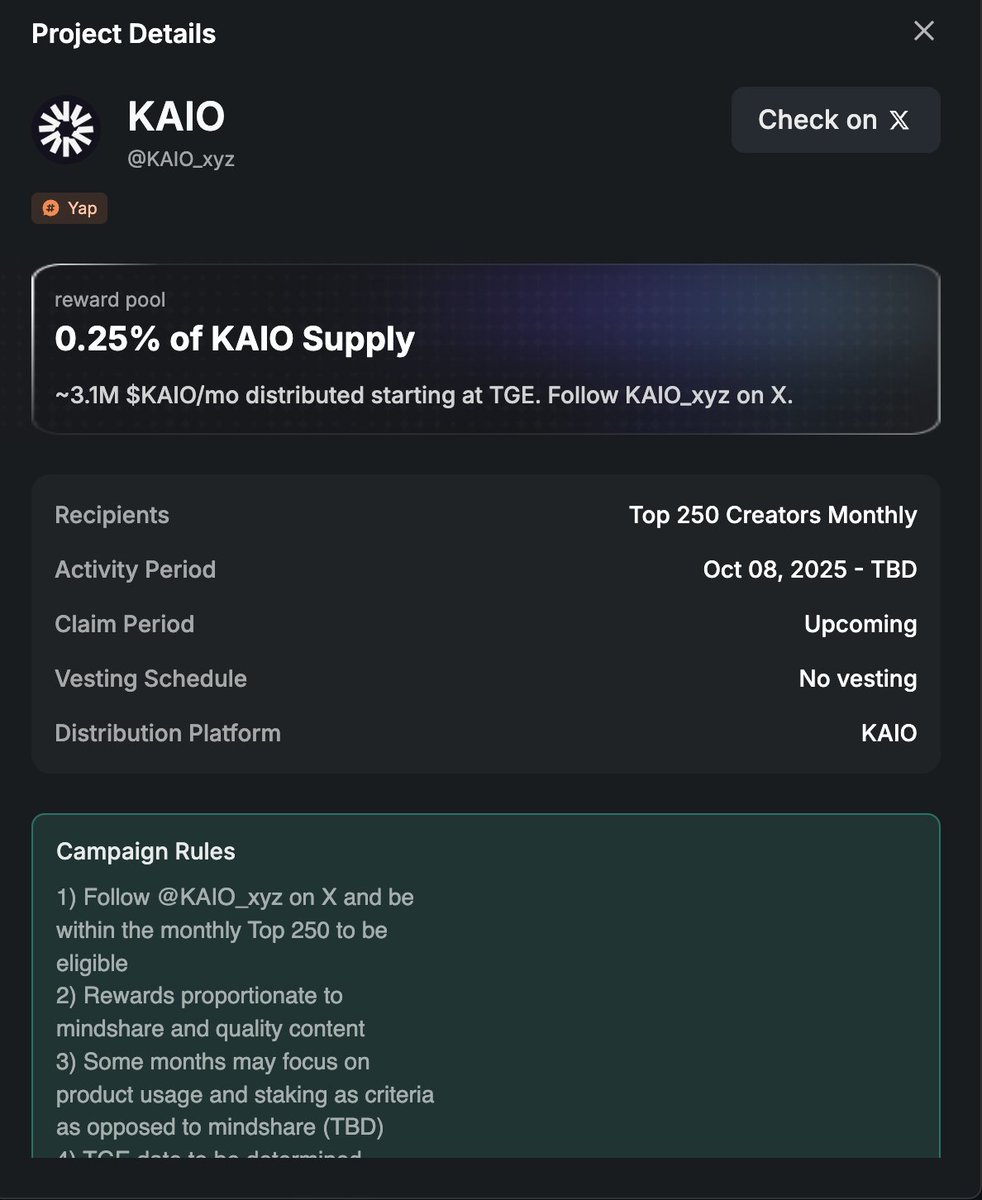Click rule 1 about following @KAIO_xyz
This screenshot has height=1200, width=982.
click(x=235, y=930)
